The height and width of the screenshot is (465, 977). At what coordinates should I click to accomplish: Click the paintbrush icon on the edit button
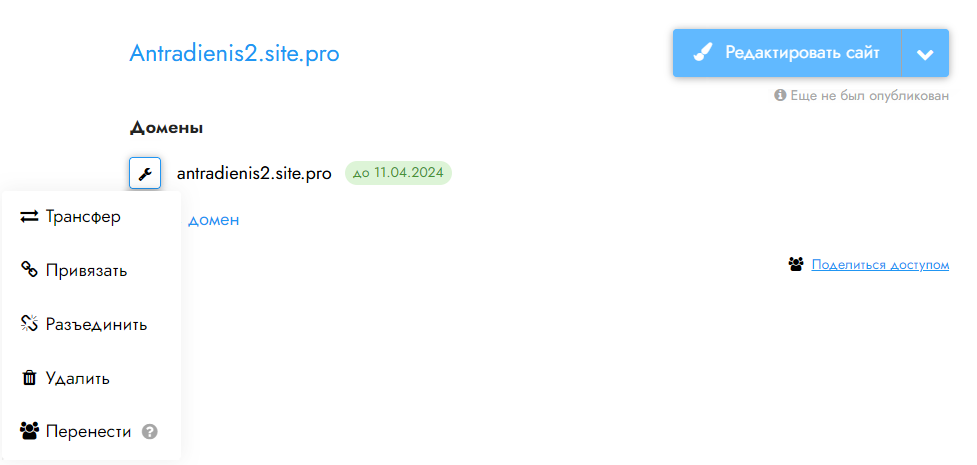click(x=703, y=53)
